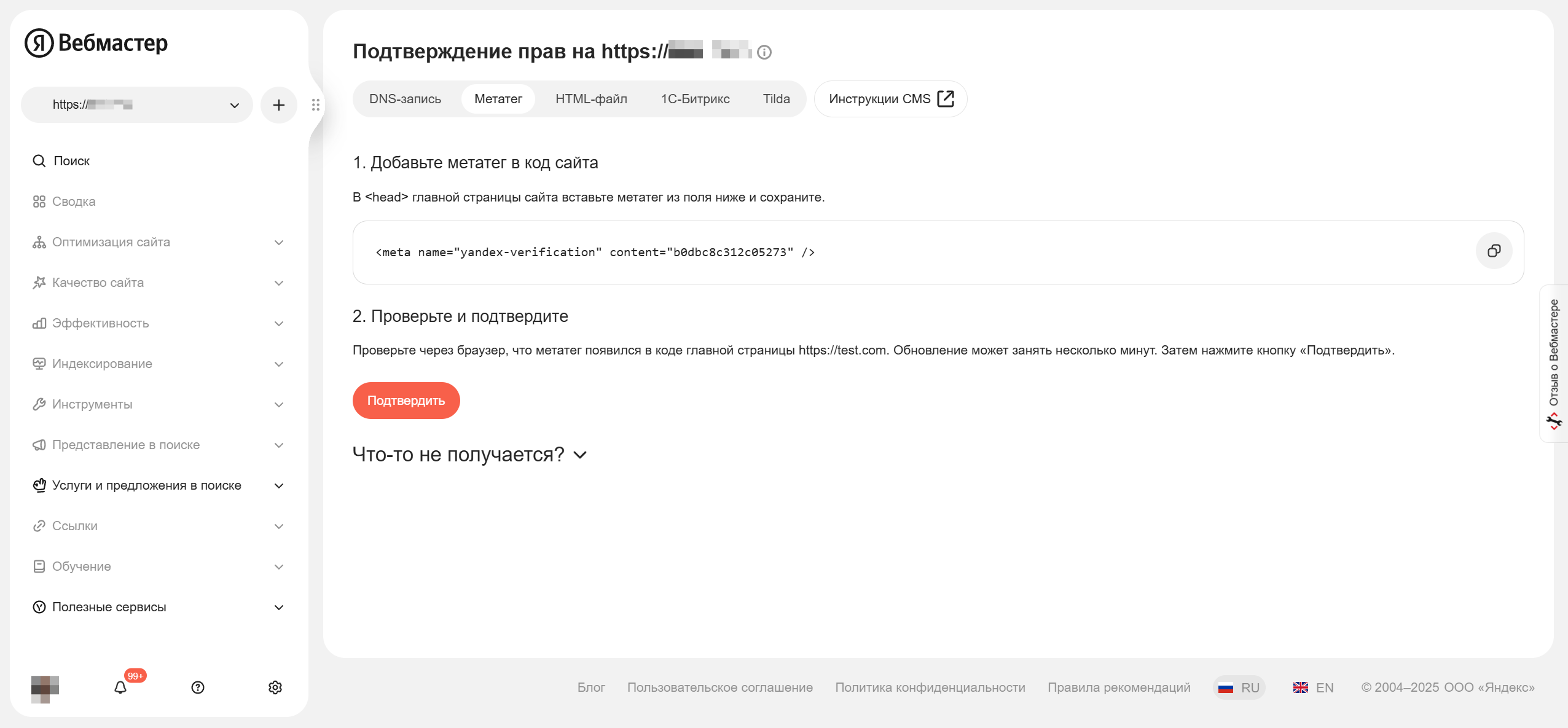Keep interface language set to RU
1568x728 pixels.
tap(1239, 687)
